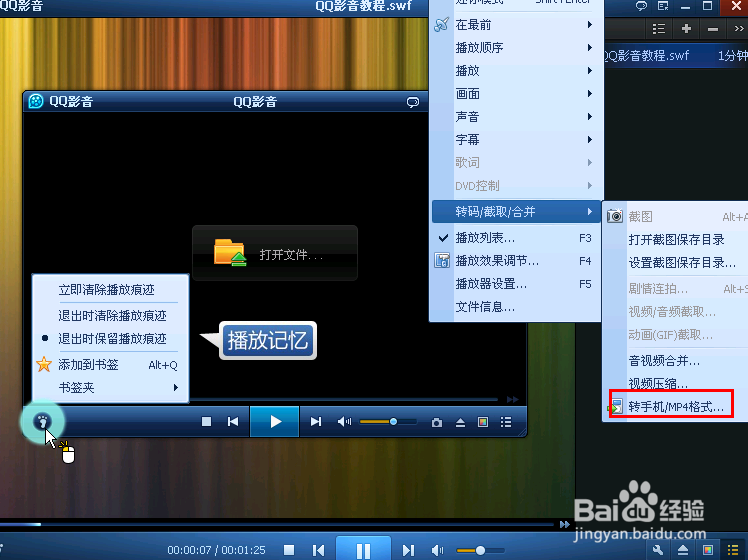
Task: Click the fast-forward arrows on main progress bar
Action: tap(565, 524)
